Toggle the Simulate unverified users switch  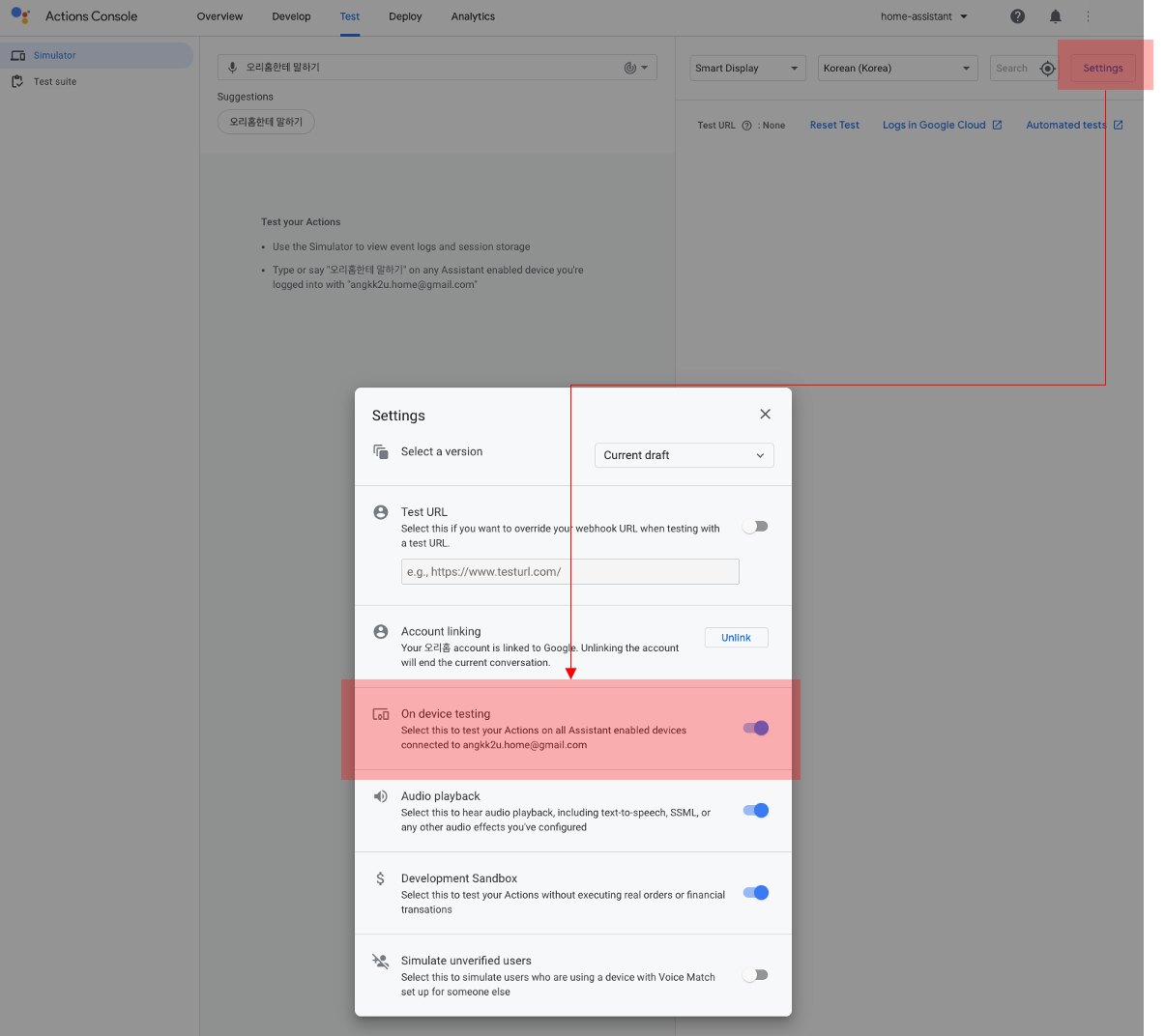(755, 975)
